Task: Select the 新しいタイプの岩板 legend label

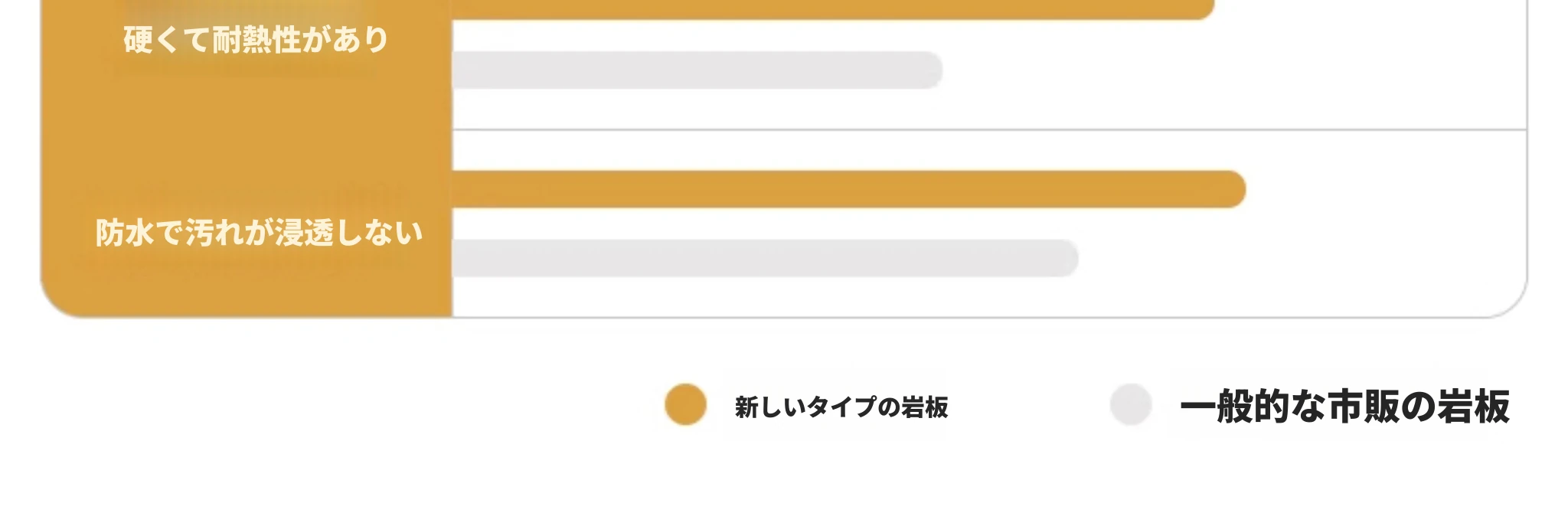Action: pyautogui.click(x=841, y=407)
